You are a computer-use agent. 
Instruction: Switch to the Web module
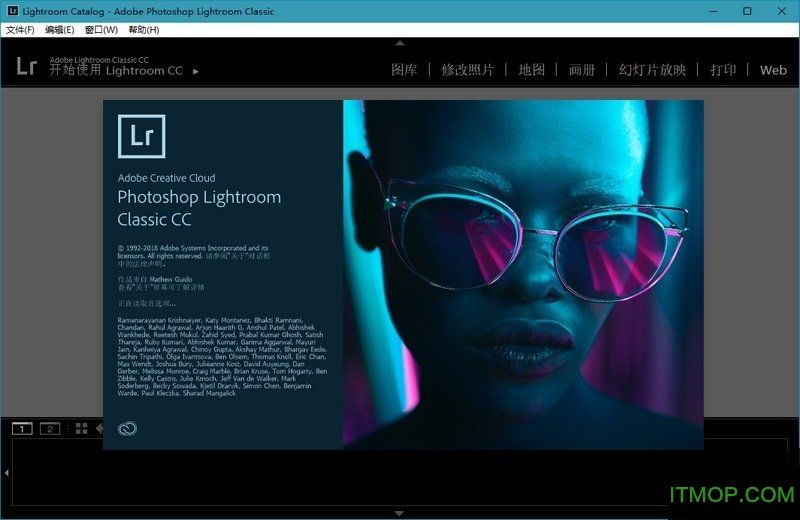(773, 70)
